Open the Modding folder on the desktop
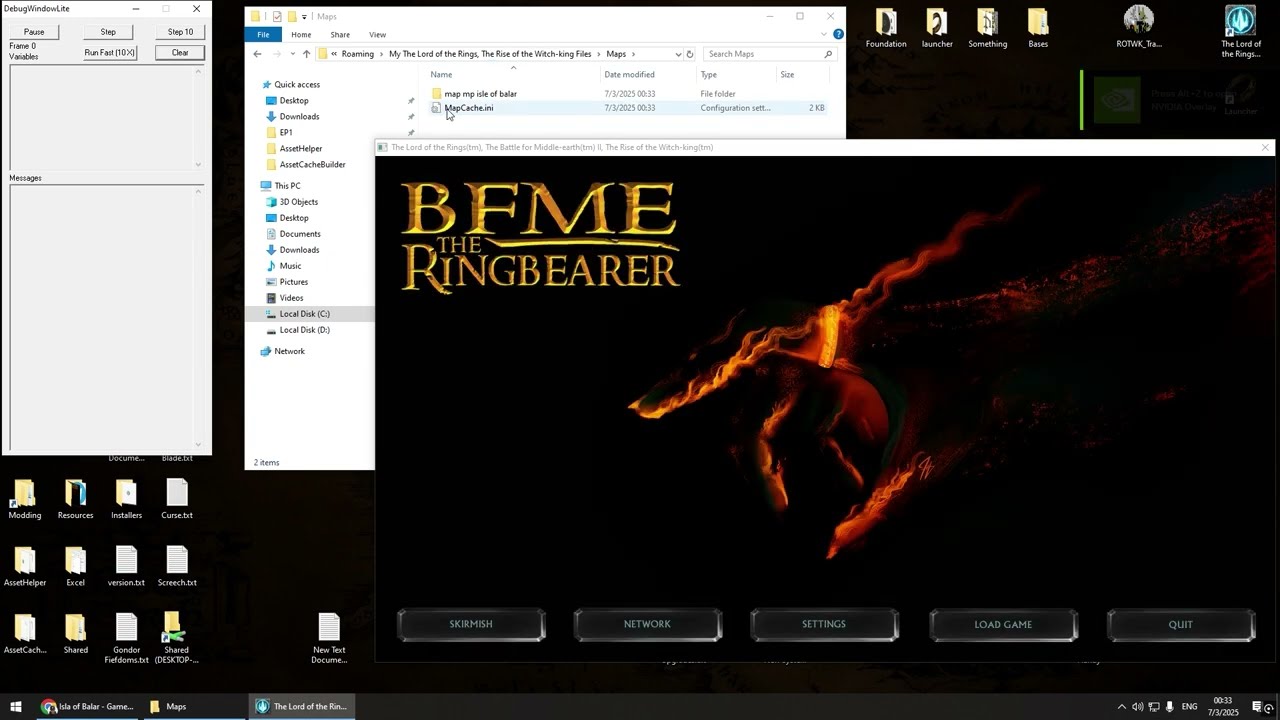The width and height of the screenshot is (1280, 720). [x=24, y=500]
